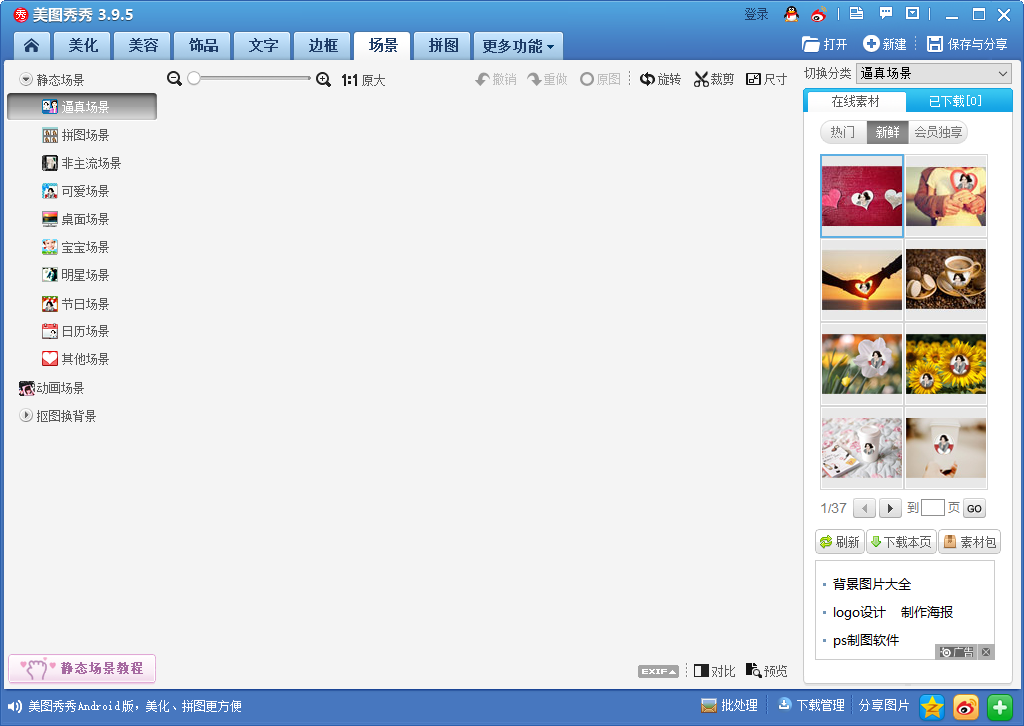Viewport: 1024px width, 726px height.
Task: Reset zoom to 1:1 原大
Action: click(x=364, y=80)
